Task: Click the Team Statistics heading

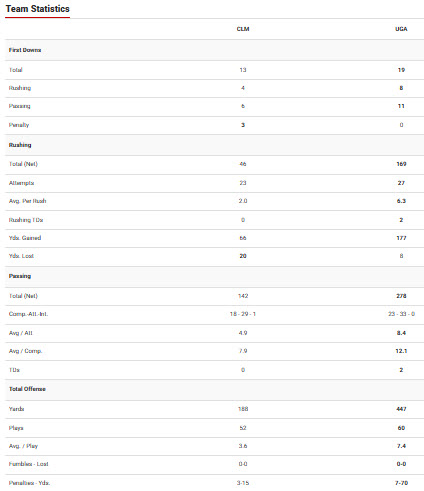Action: point(38,9)
